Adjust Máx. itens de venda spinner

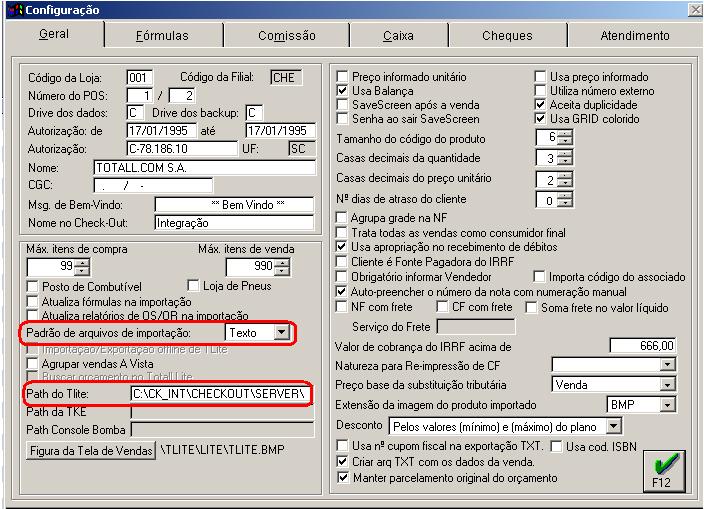[282, 267]
